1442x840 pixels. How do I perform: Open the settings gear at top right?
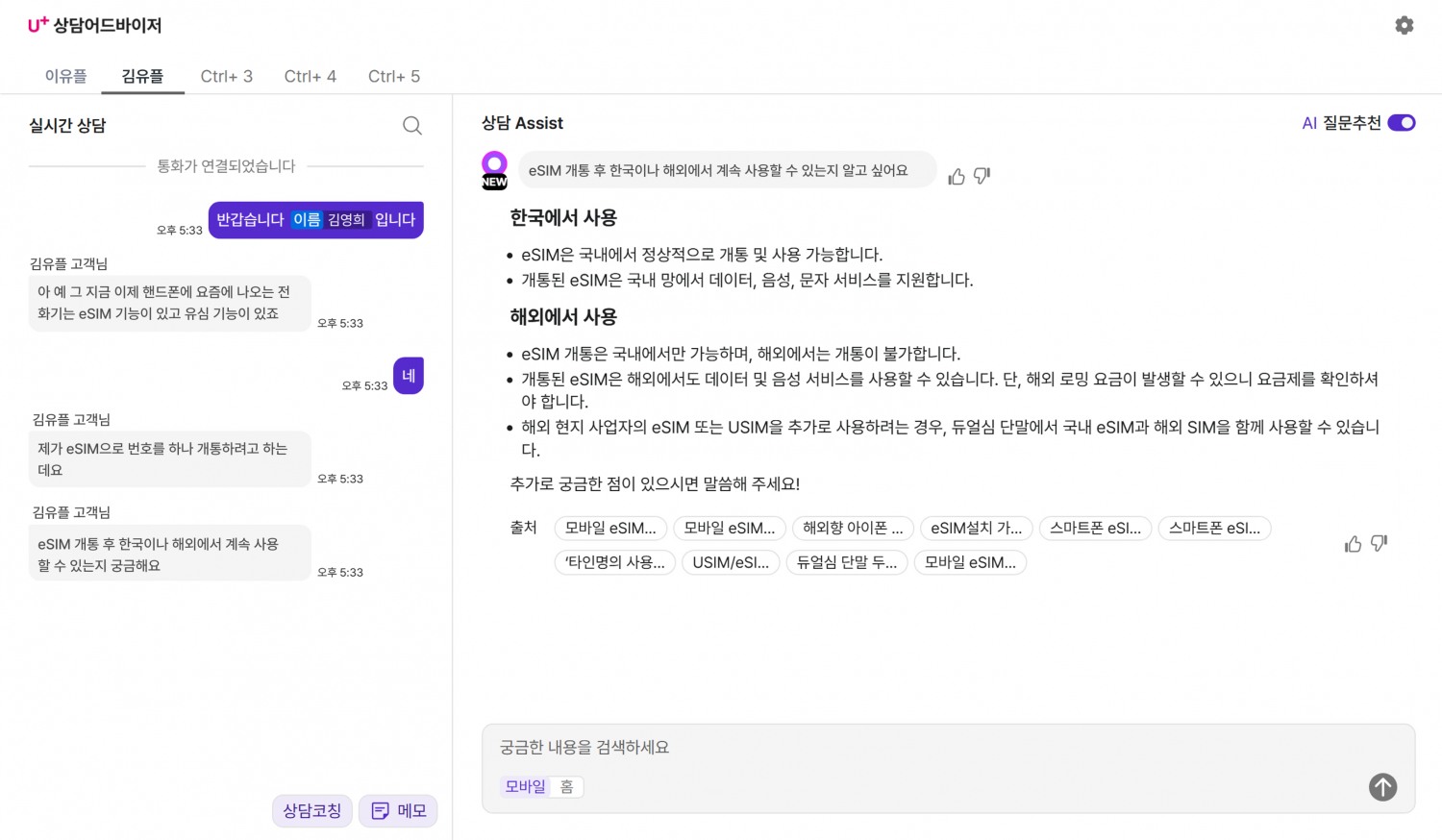click(1404, 25)
